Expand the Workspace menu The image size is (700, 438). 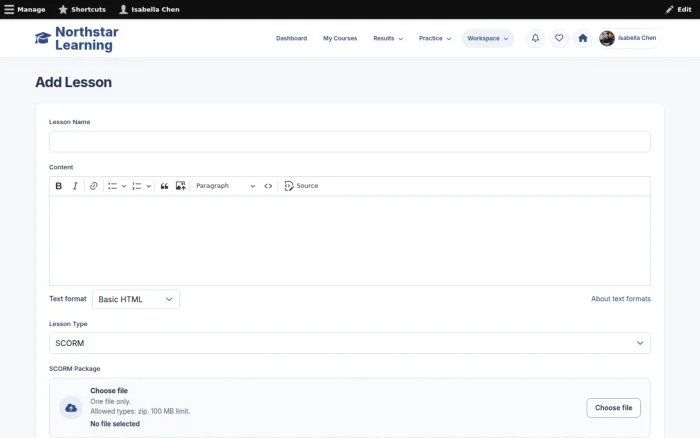[x=488, y=38]
